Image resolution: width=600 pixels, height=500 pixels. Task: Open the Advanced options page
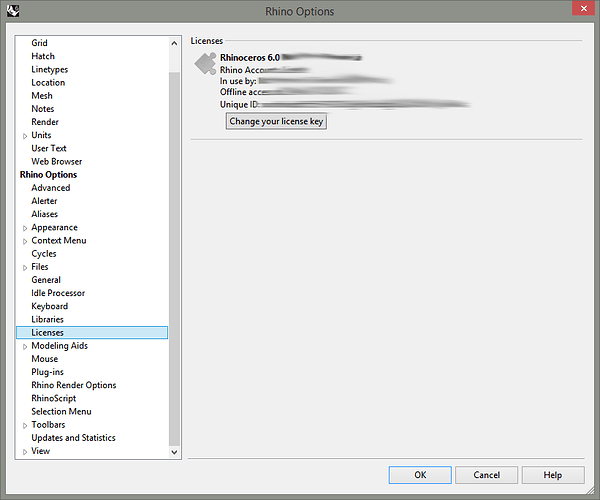point(51,188)
